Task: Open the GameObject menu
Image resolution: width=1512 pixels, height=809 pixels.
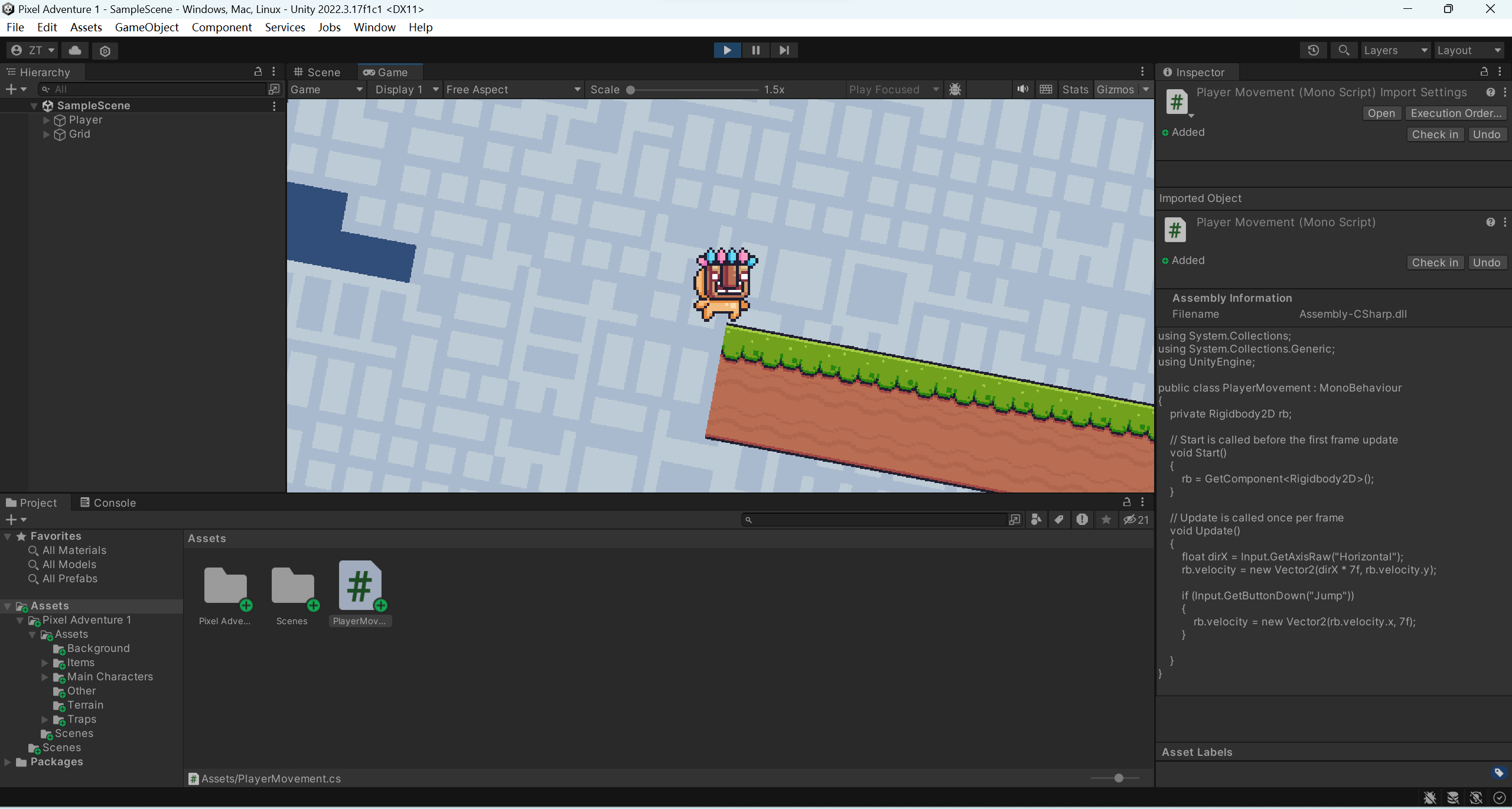Action: [147, 27]
